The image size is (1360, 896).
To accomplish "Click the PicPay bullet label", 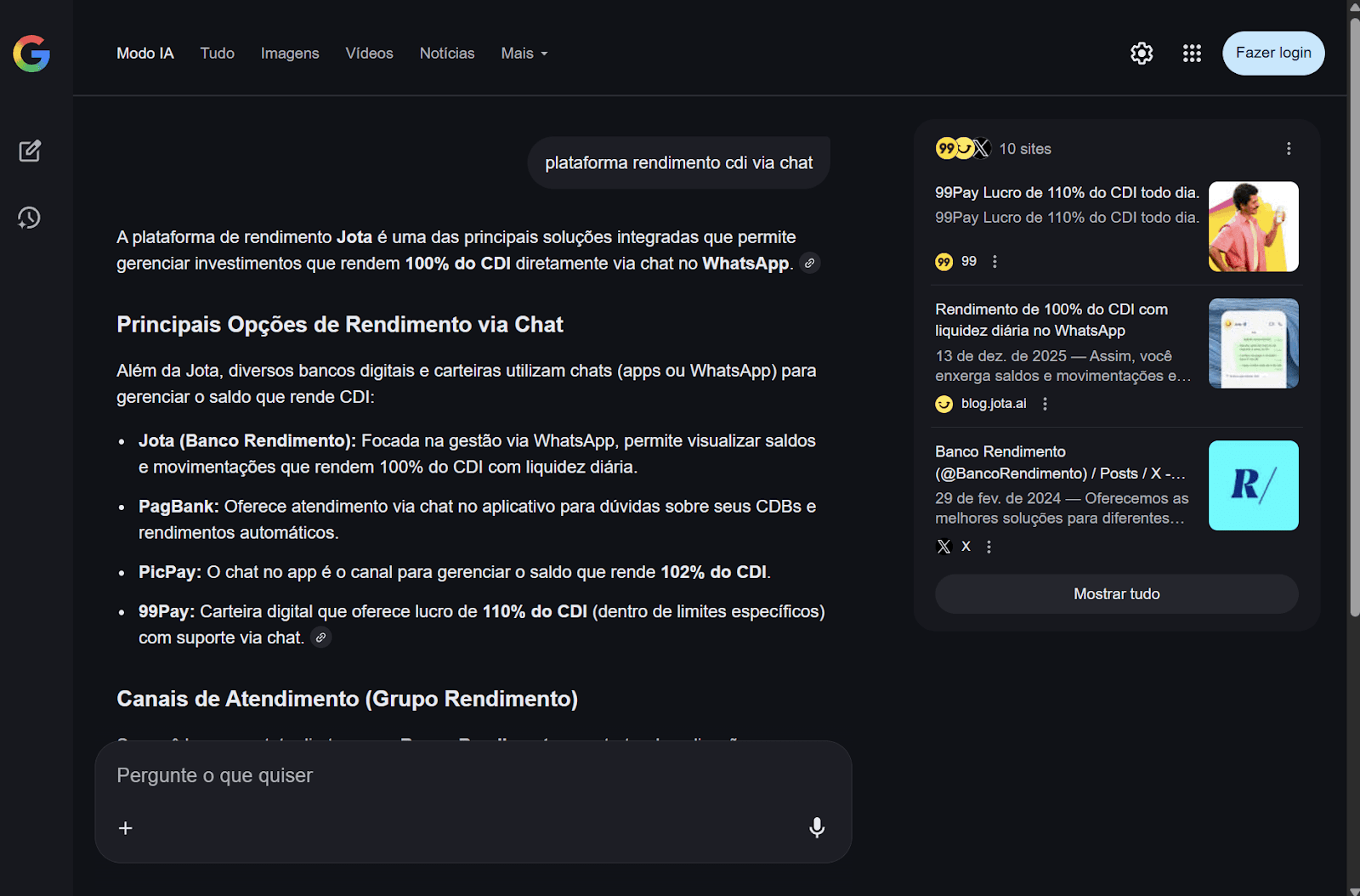I will (170, 572).
